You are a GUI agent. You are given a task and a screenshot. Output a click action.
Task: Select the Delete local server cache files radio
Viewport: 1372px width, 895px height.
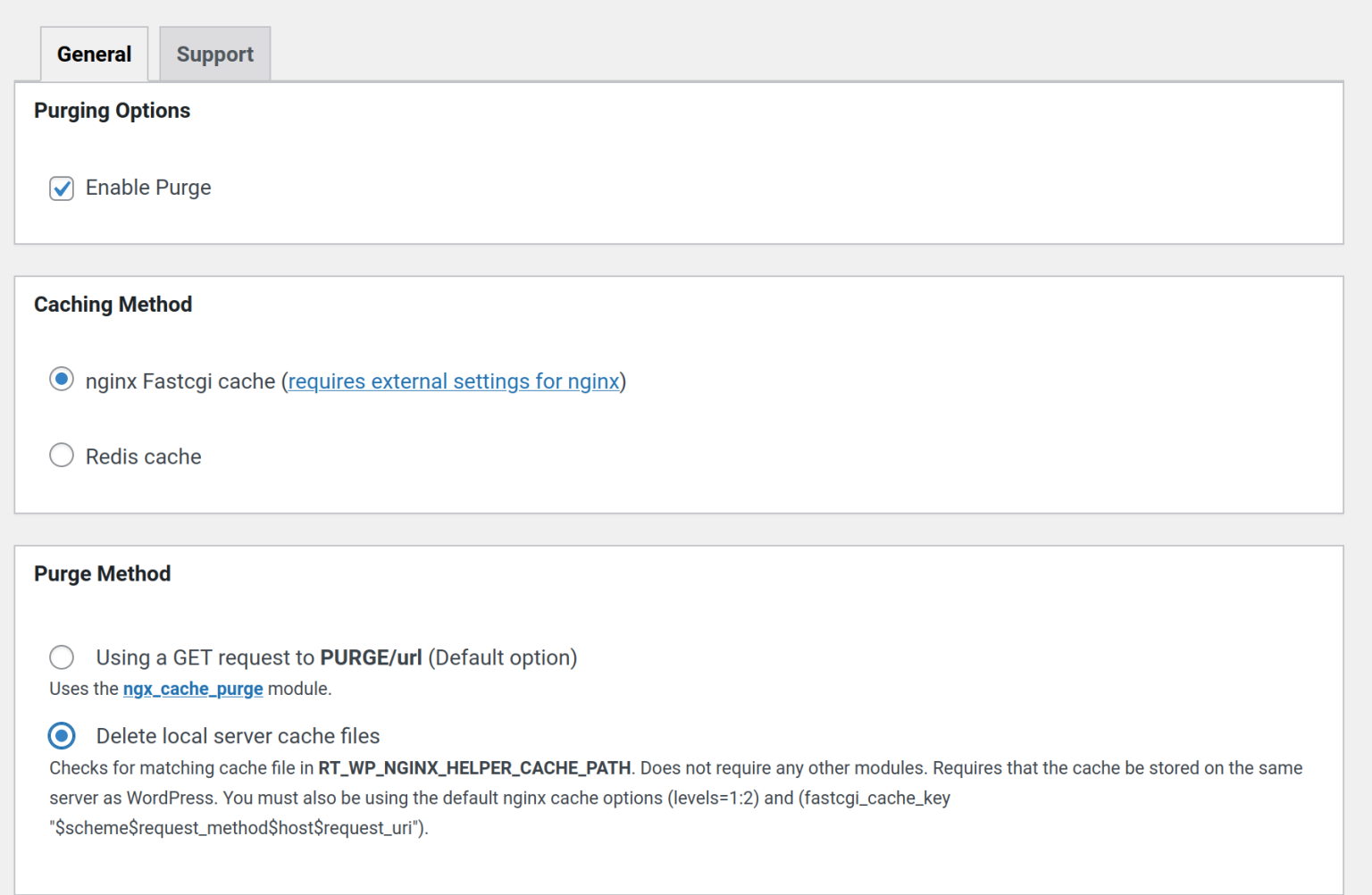[x=62, y=736]
